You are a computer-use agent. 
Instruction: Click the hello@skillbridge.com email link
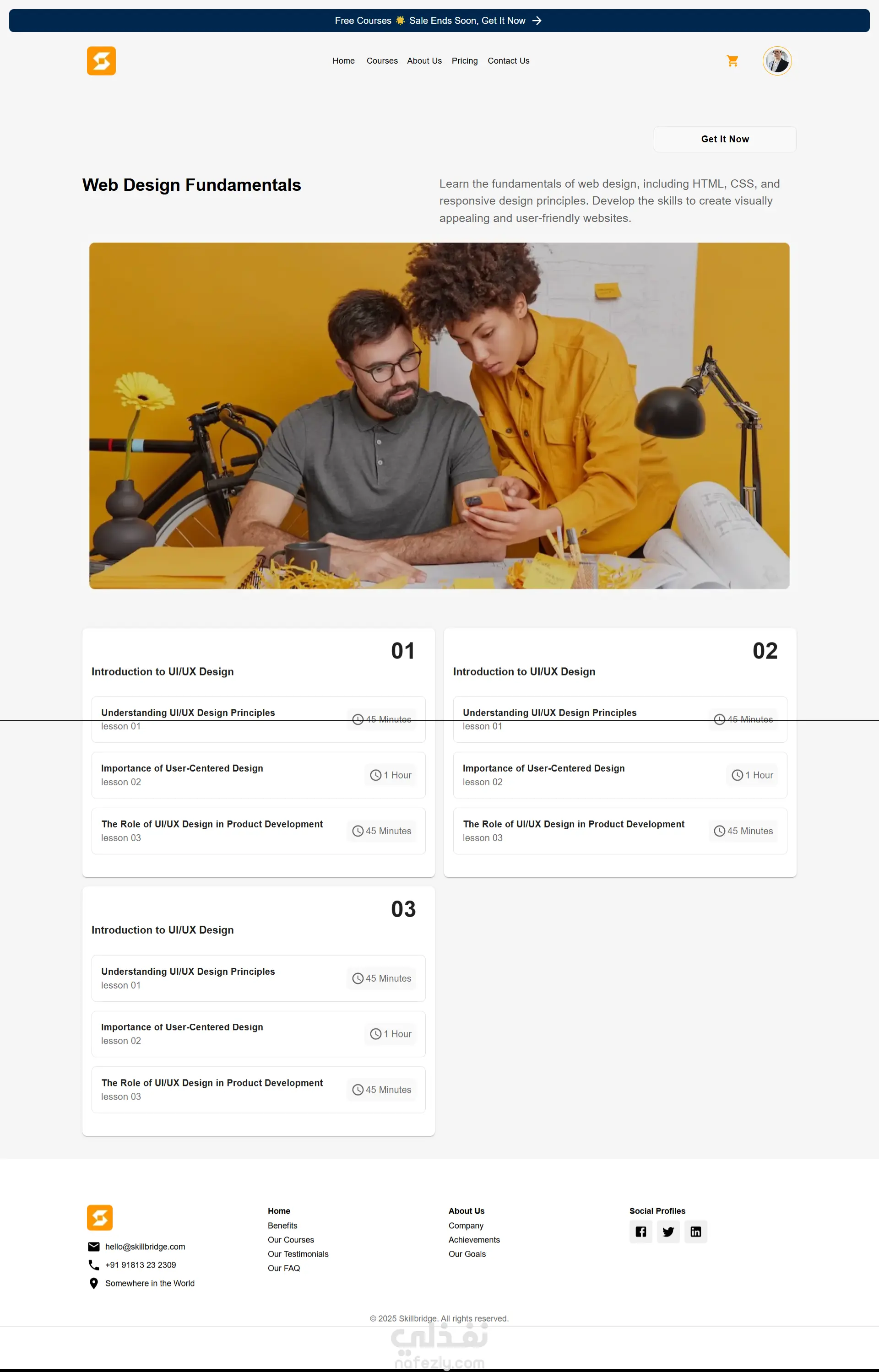pyautogui.click(x=145, y=1247)
